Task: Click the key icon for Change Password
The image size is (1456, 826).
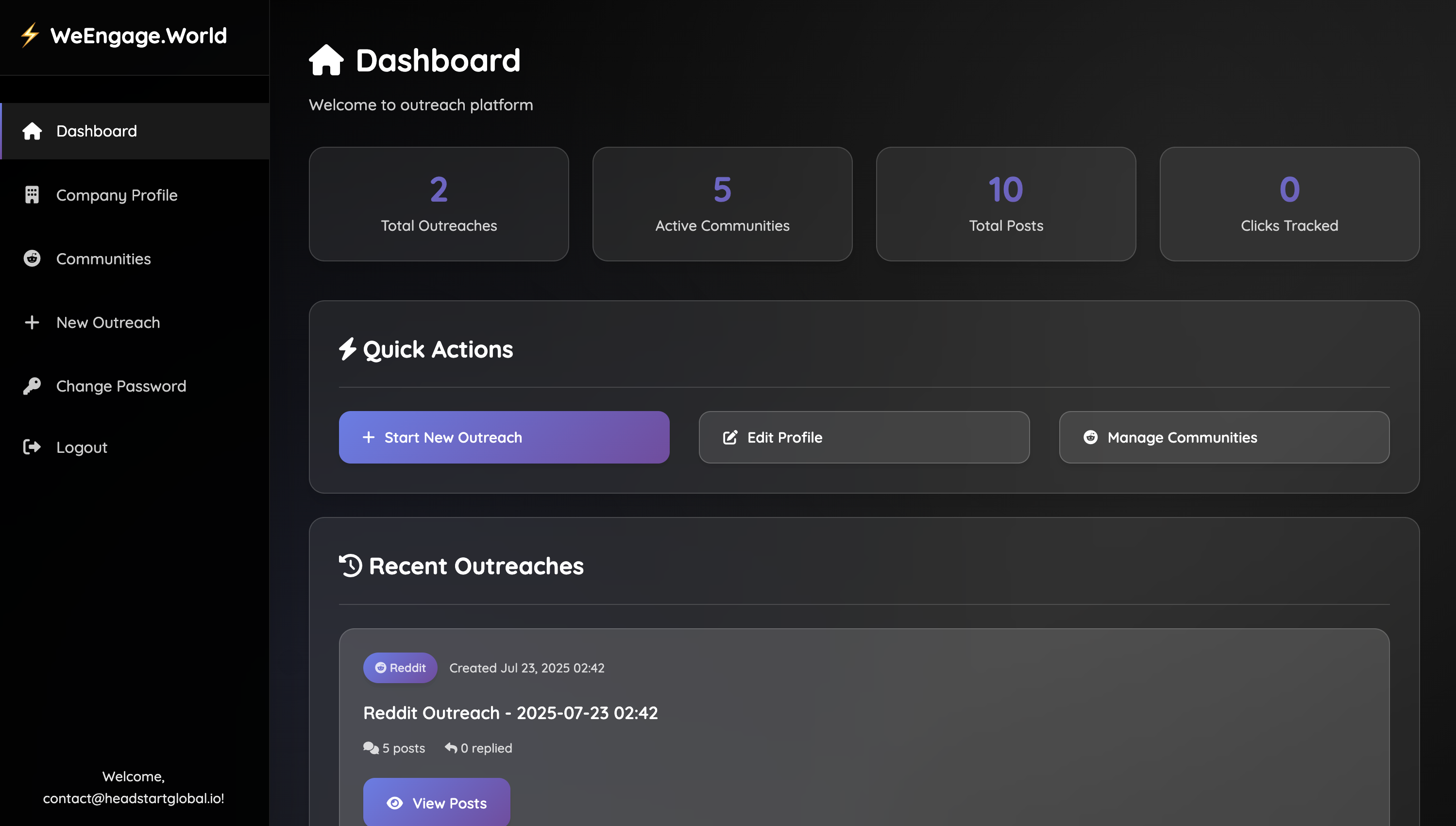Action: pyautogui.click(x=32, y=386)
